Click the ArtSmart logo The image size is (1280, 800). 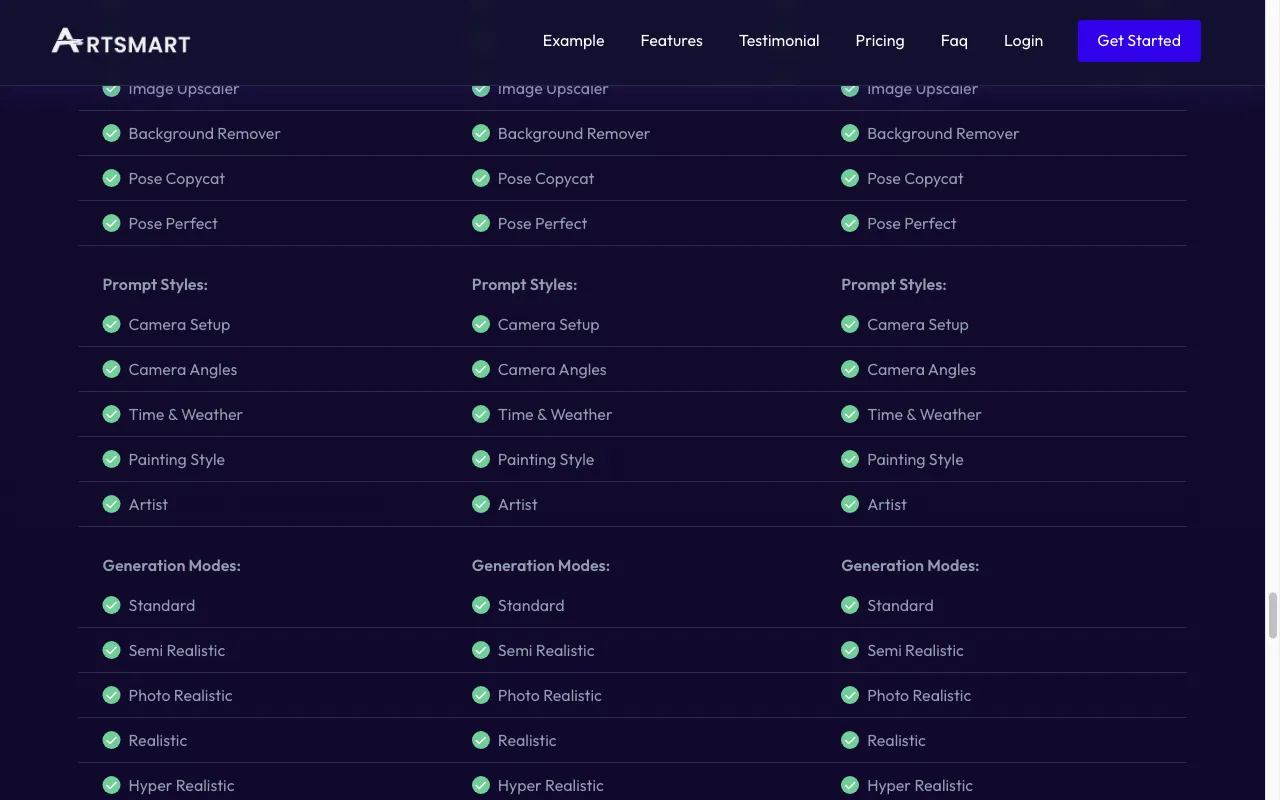[121, 41]
